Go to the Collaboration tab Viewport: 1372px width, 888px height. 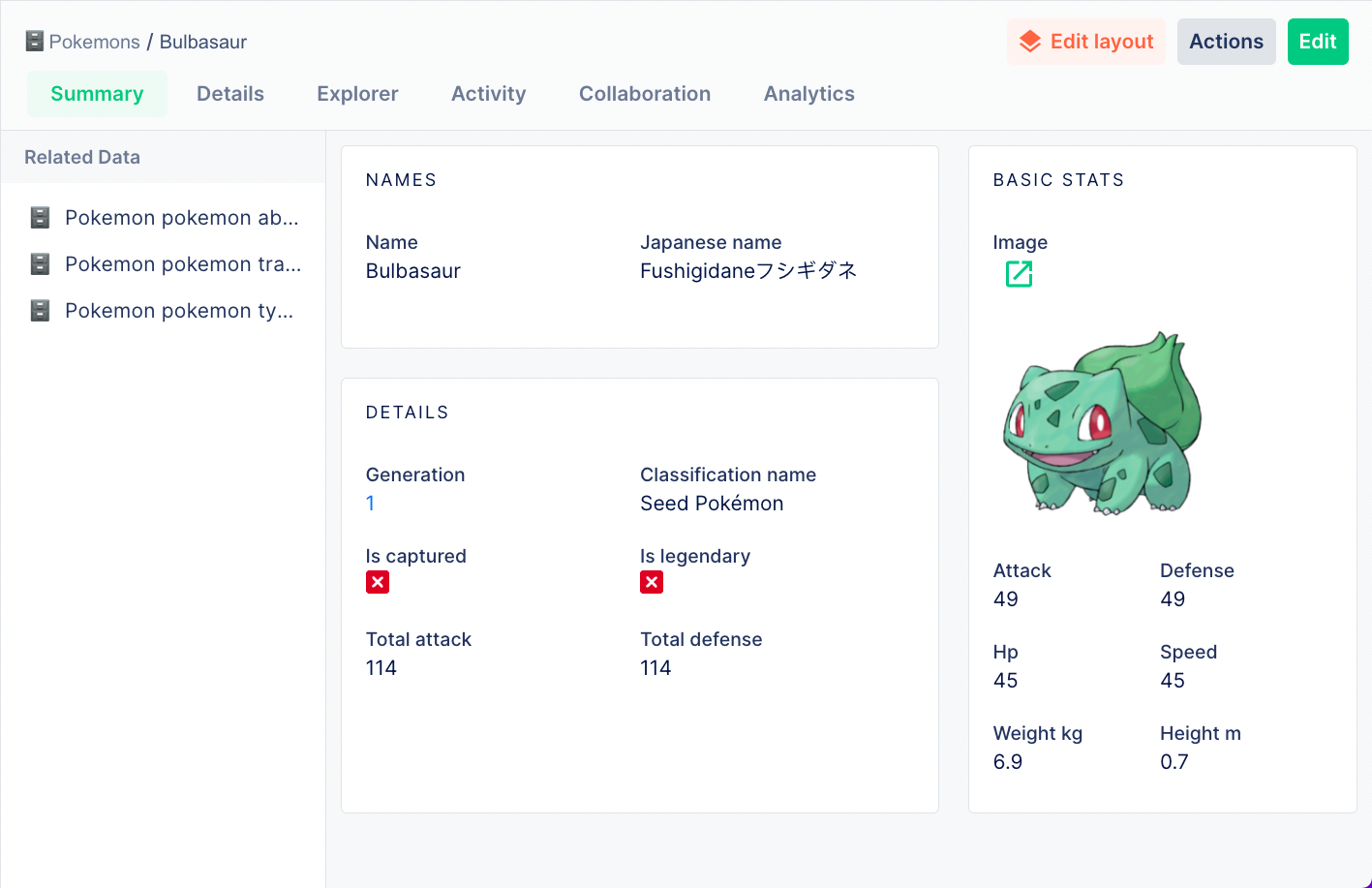click(x=645, y=94)
